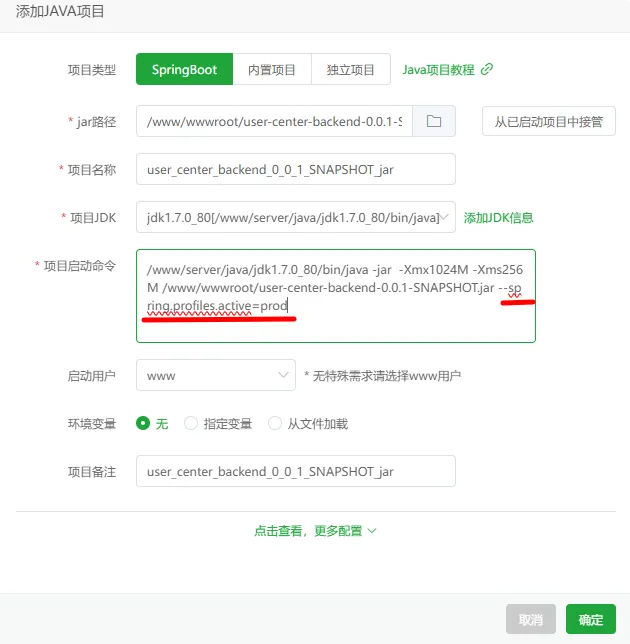
Task: Select the 指定变量 radio option
Action: (x=191, y=423)
